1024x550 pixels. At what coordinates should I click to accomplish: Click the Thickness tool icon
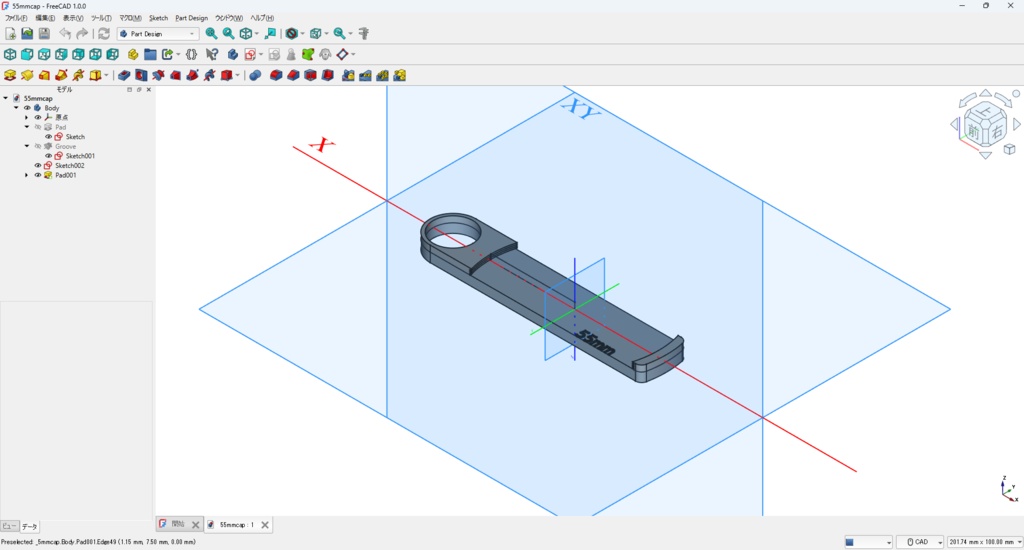[x=328, y=75]
